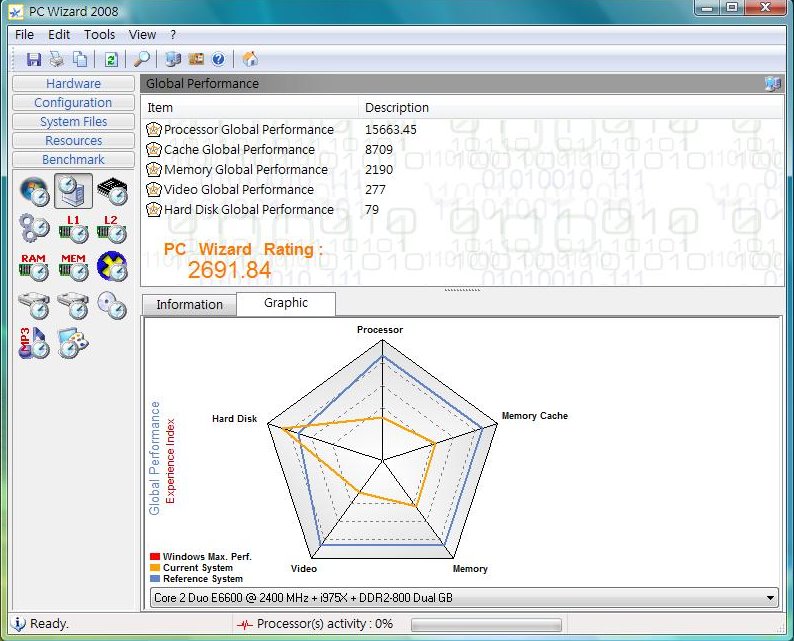Switch to the Graphic tab
794x641 pixels.
click(286, 303)
